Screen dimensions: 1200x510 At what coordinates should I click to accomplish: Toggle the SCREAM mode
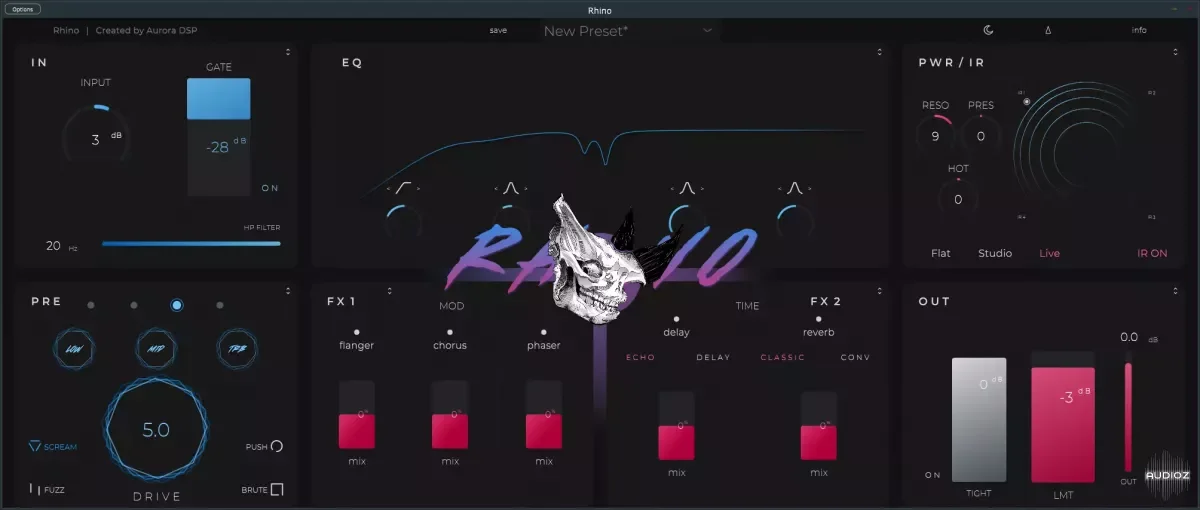[53, 447]
